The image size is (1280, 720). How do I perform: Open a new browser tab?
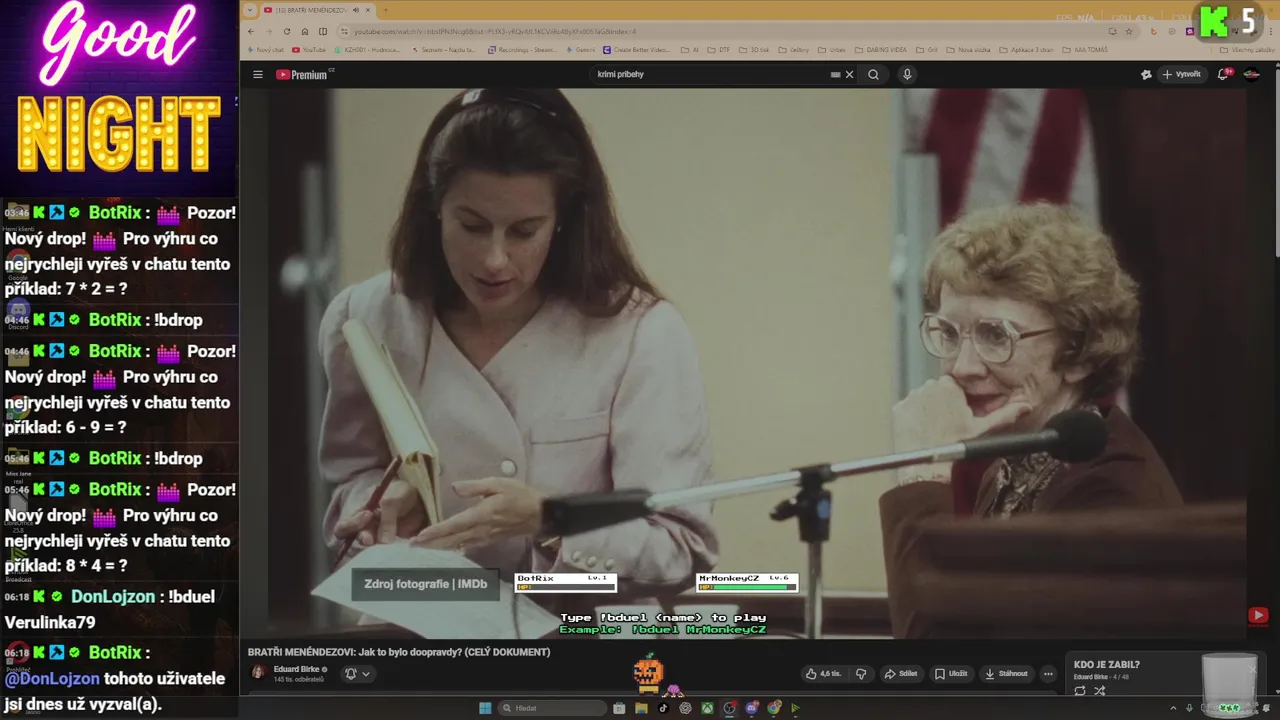click(x=385, y=10)
